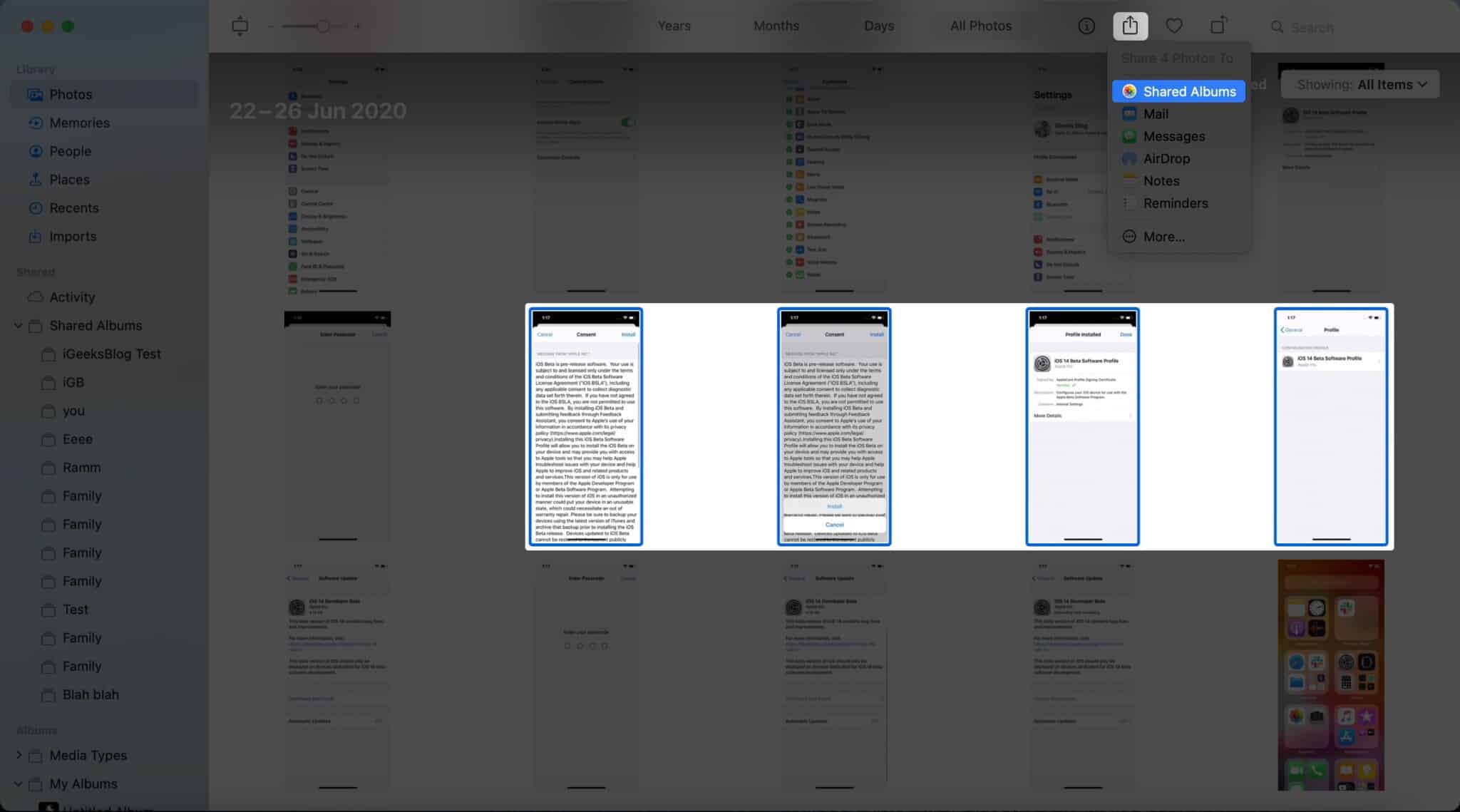Image resolution: width=1460 pixels, height=812 pixels.
Task: Open the More sharing options
Action: (x=1163, y=237)
